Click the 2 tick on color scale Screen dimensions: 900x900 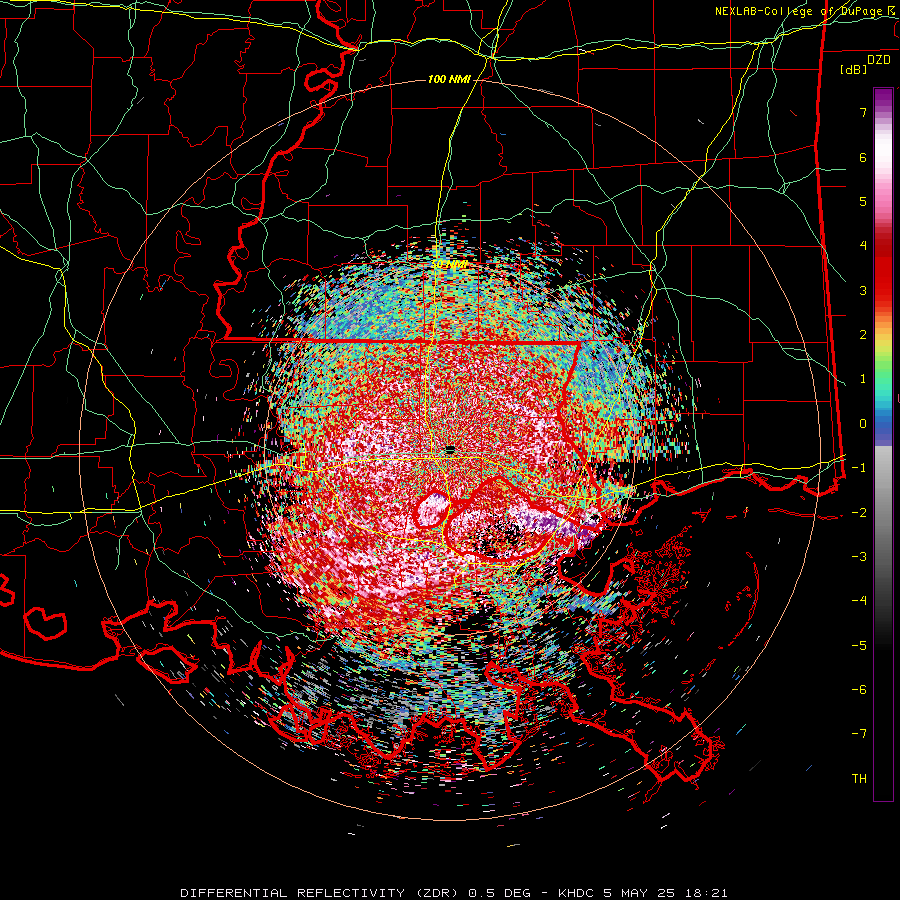coord(863,335)
